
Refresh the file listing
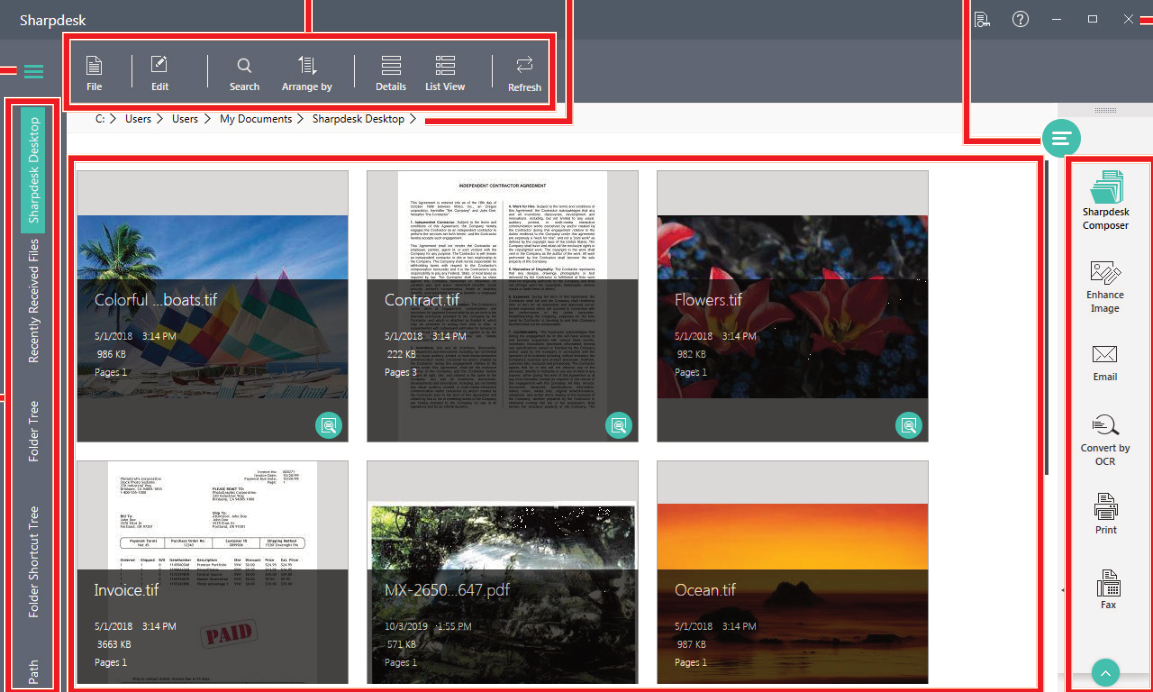pos(524,74)
